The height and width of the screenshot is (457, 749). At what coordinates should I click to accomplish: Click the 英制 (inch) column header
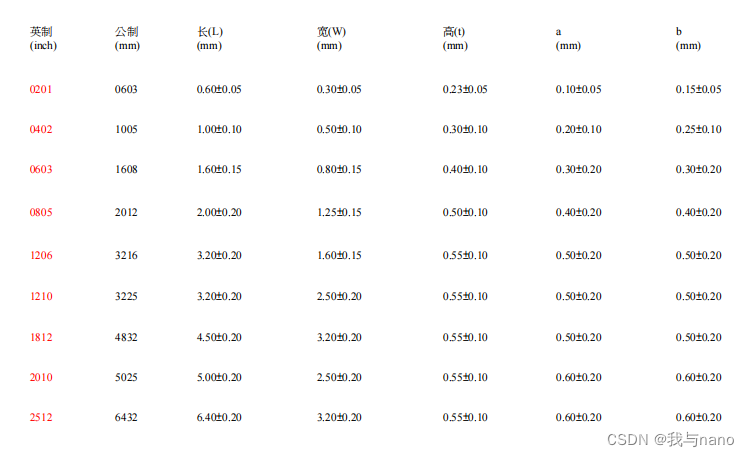click(42, 38)
